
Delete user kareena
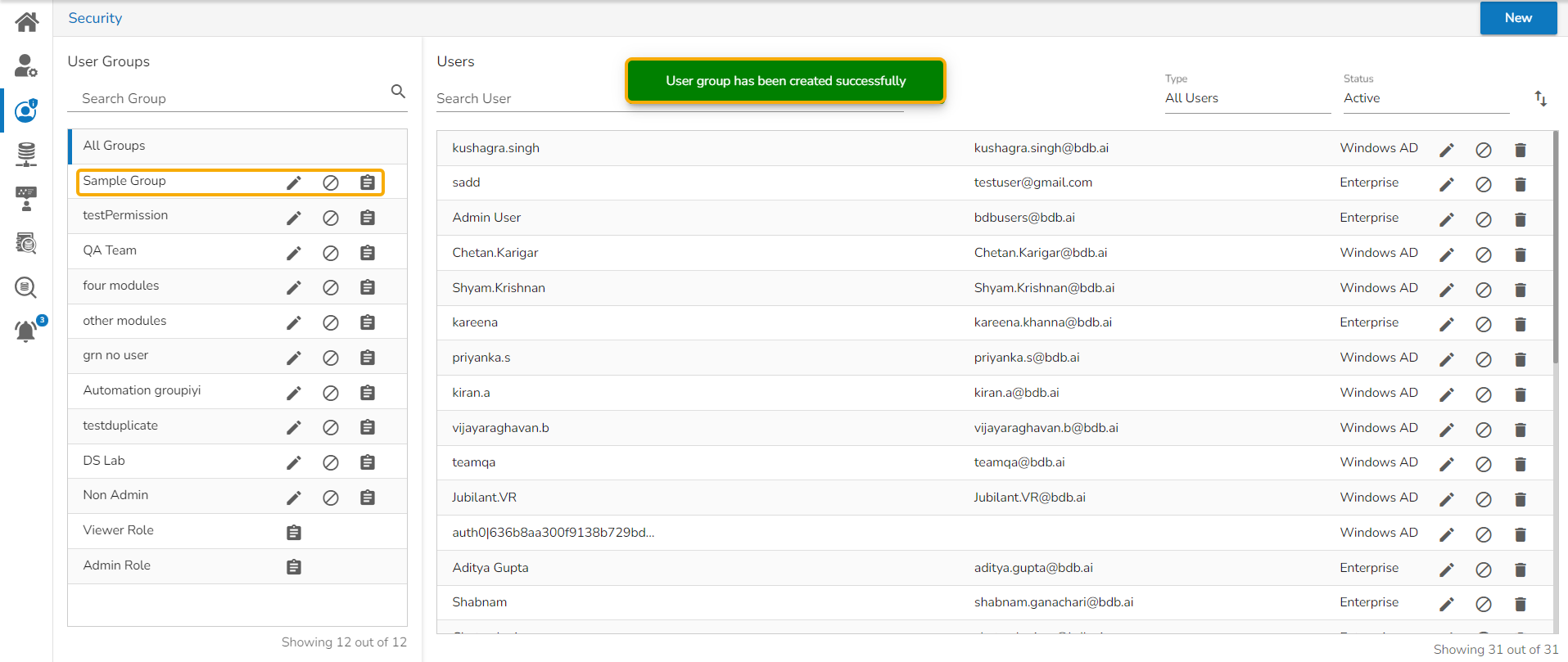(1521, 324)
